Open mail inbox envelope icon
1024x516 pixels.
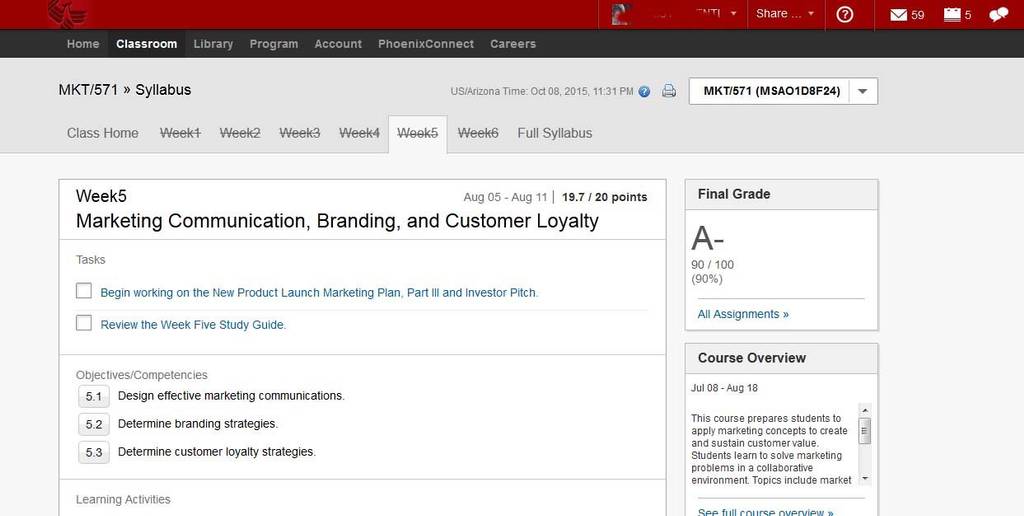point(899,14)
